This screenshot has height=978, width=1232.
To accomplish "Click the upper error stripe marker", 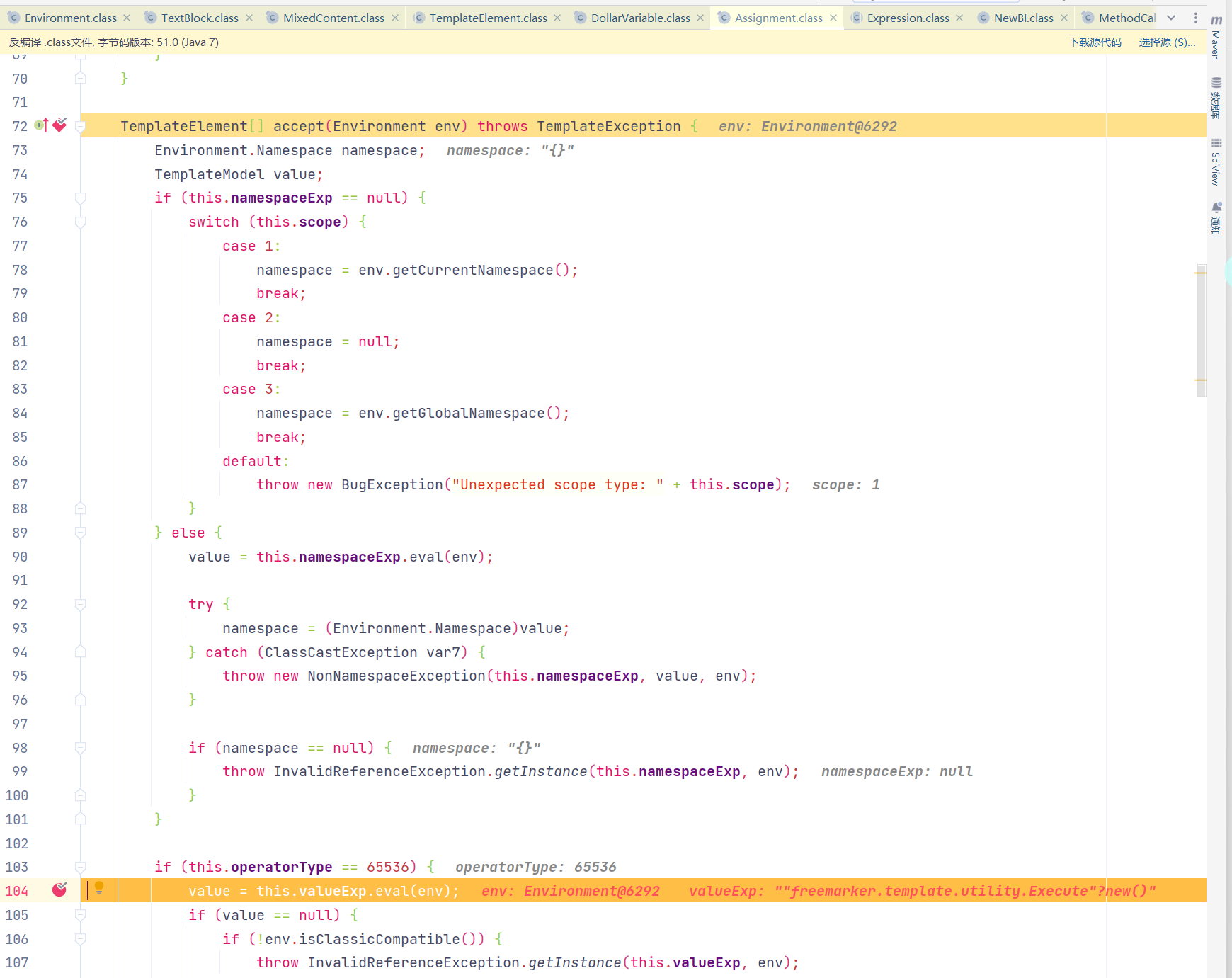I will [x=1201, y=273].
